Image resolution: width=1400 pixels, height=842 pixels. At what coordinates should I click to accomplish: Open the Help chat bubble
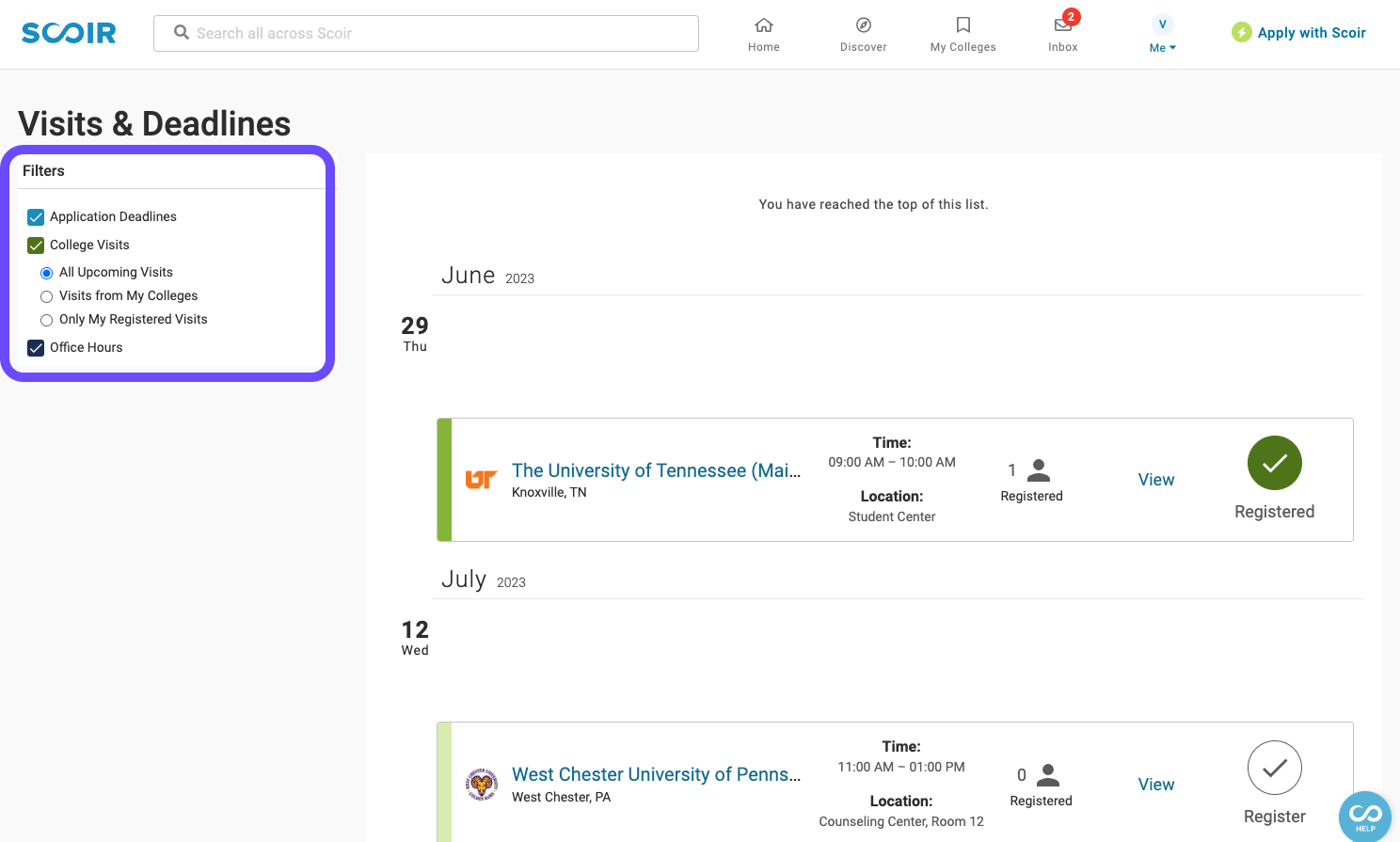[x=1365, y=817]
